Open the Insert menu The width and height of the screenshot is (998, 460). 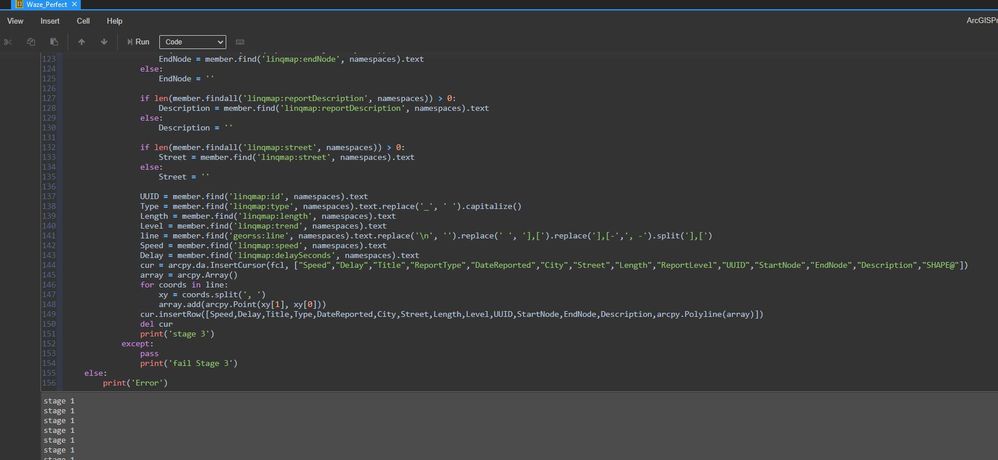50,21
